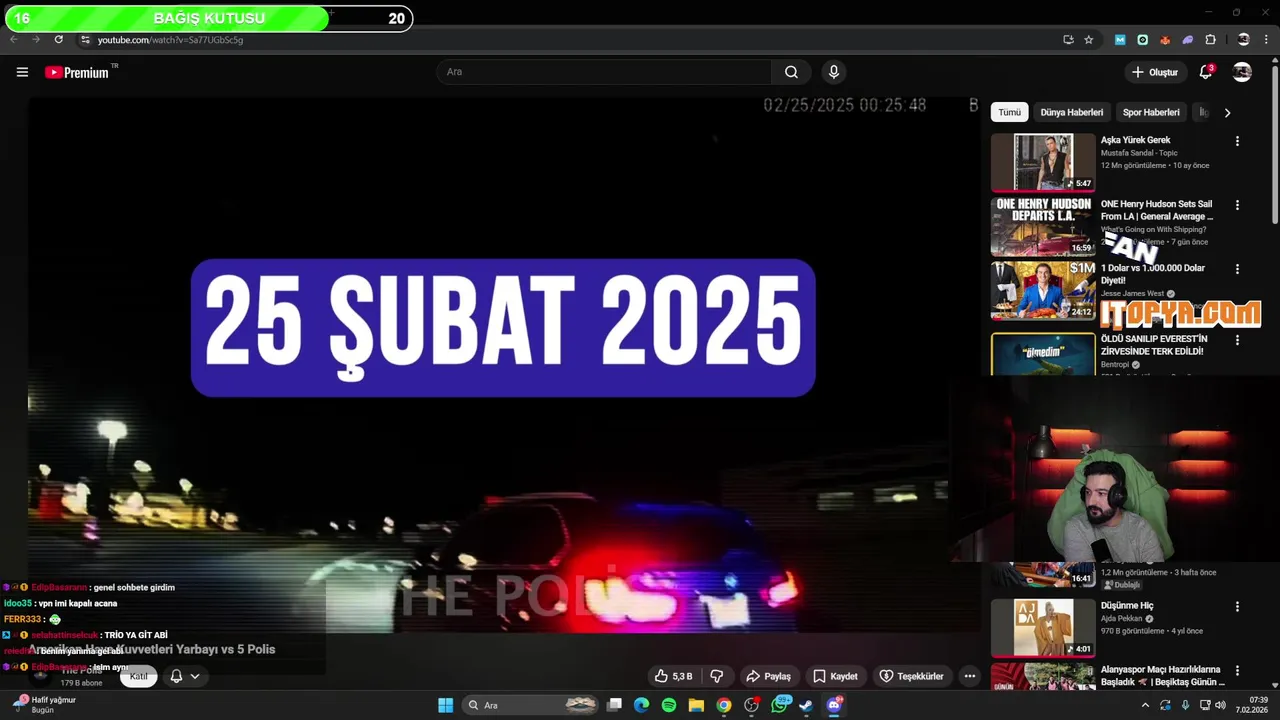Open the MetaMask fox extension

[x=1165, y=40]
